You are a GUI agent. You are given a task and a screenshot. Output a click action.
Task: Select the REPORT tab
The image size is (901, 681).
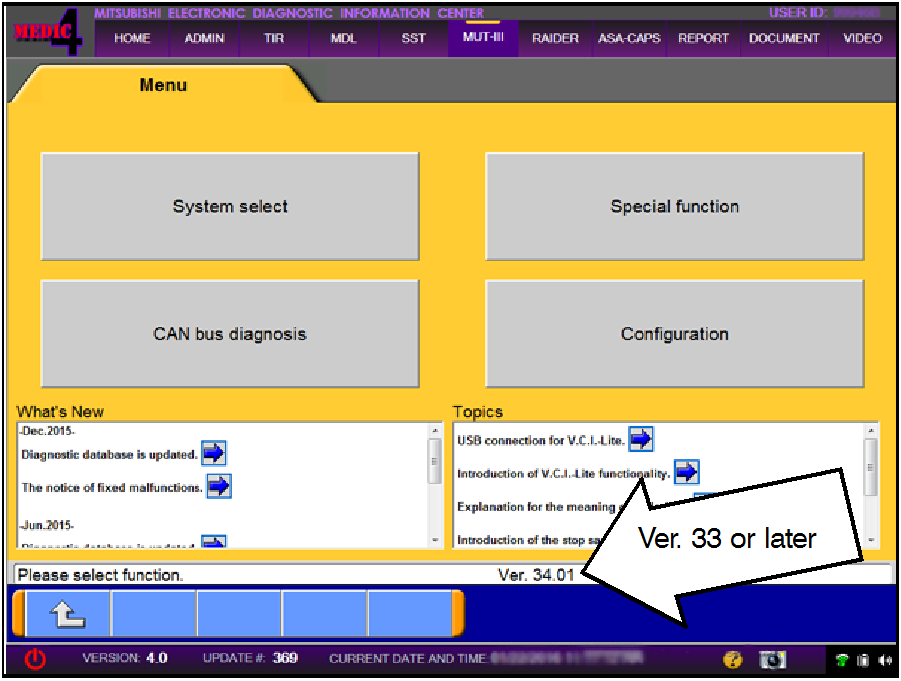tap(703, 39)
